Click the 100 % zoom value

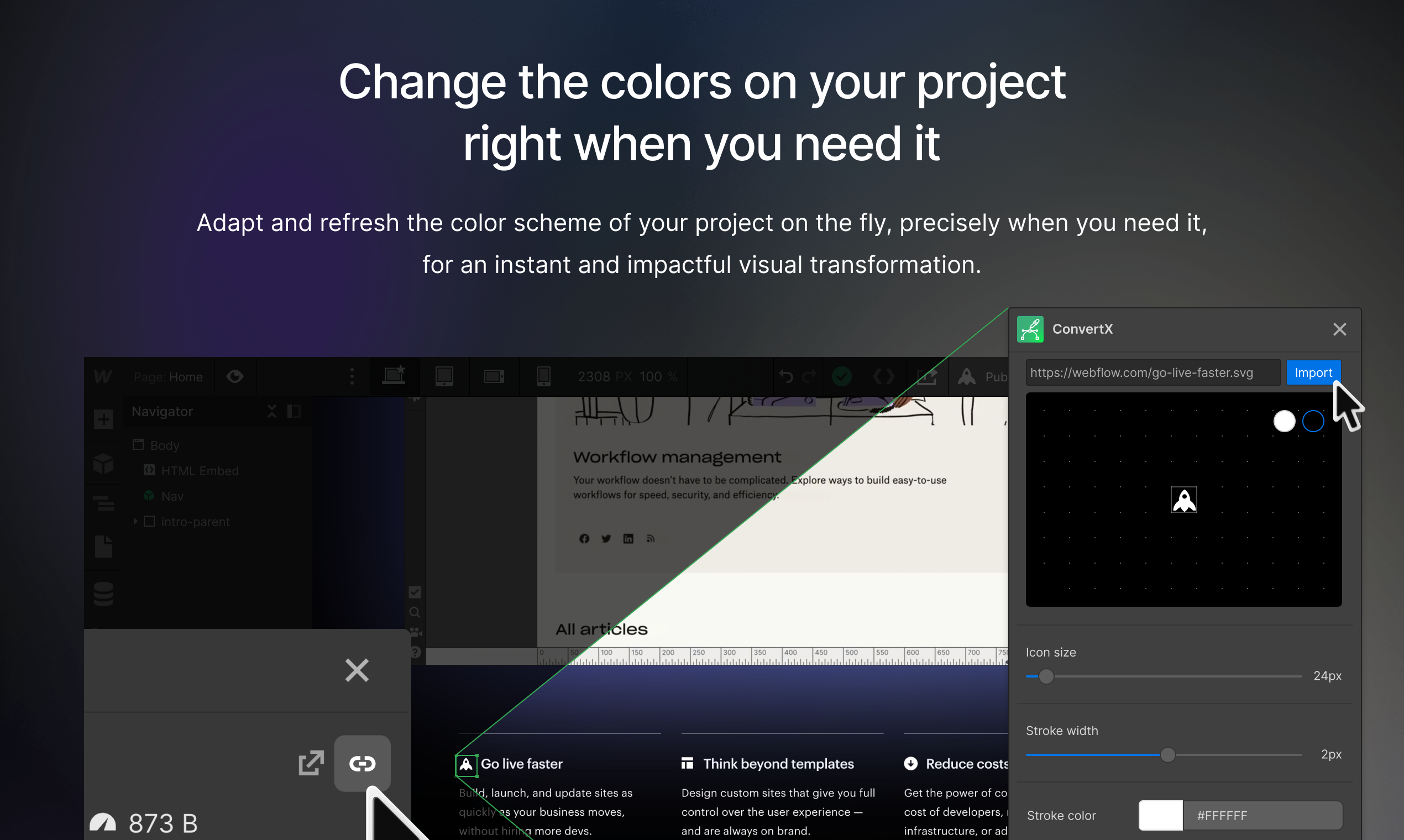(658, 377)
